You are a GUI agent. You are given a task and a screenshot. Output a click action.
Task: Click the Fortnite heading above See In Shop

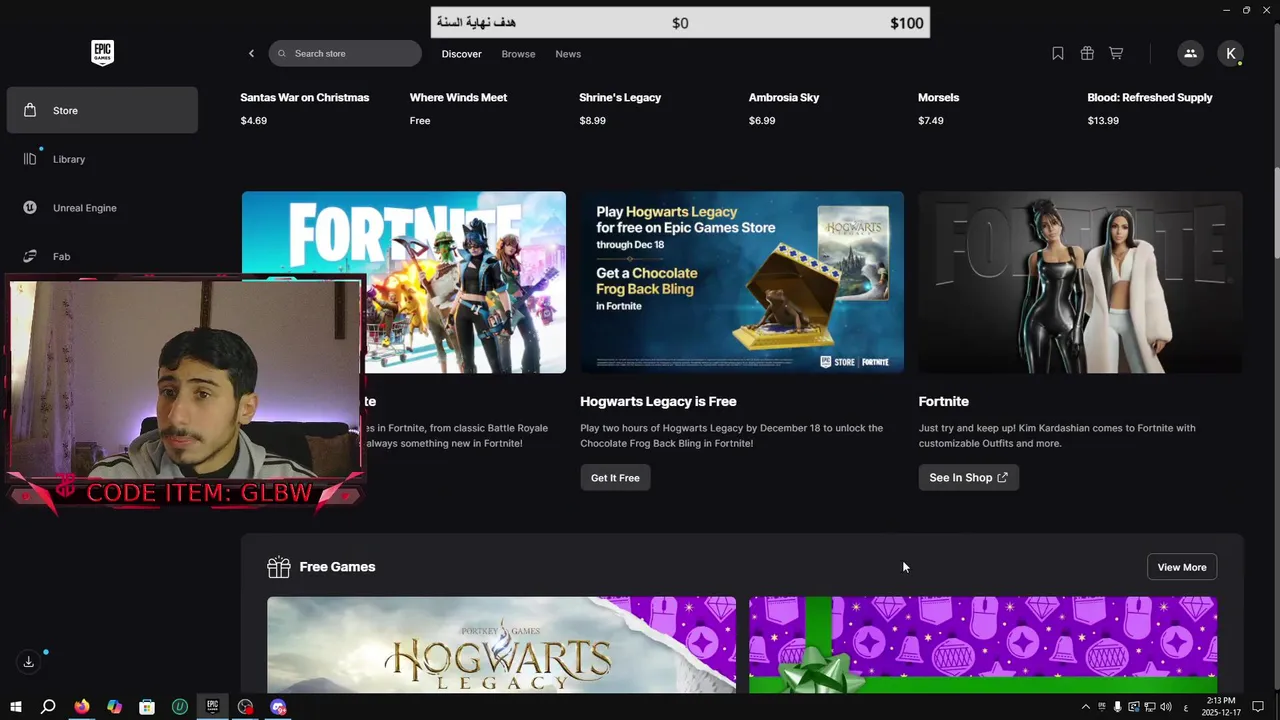943,401
